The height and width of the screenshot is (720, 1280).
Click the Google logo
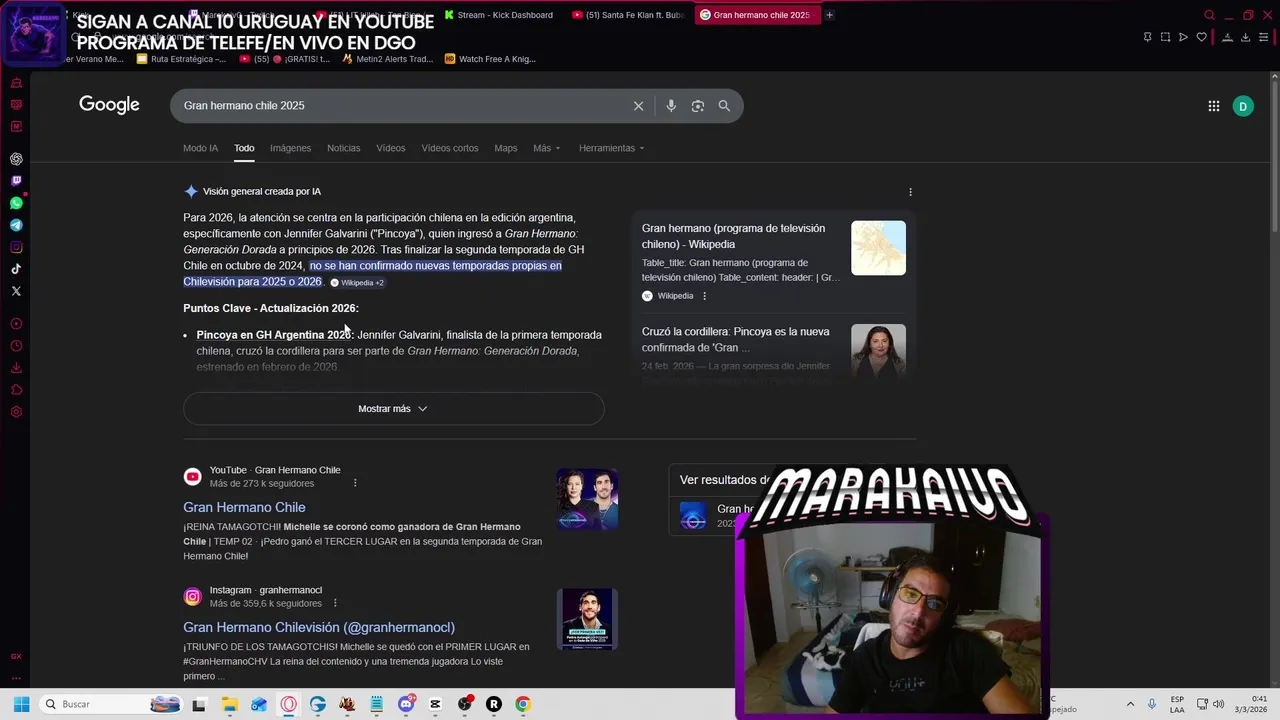(x=109, y=105)
